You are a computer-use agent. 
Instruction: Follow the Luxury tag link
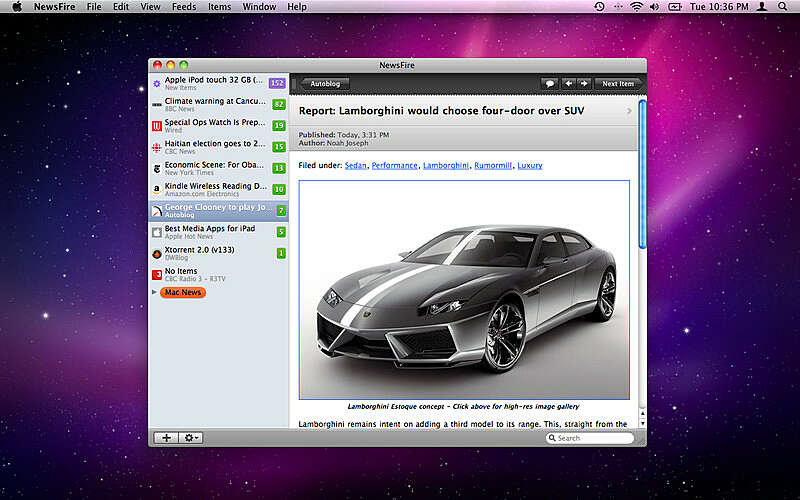[x=530, y=165]
